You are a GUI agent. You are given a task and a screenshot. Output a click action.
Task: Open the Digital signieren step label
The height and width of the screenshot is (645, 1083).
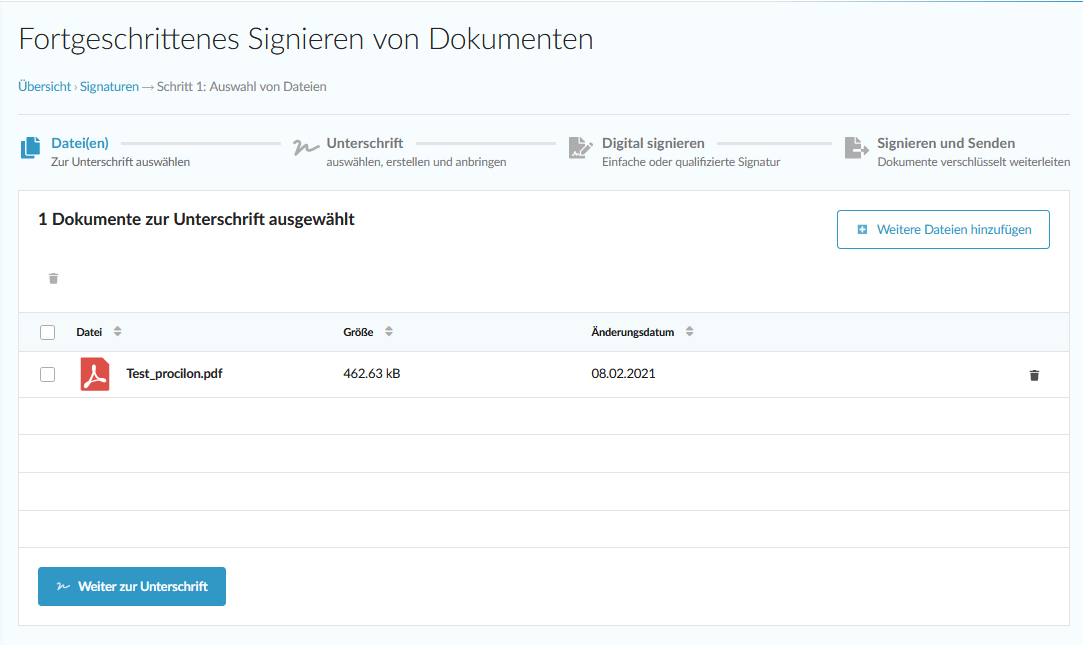[652, 143]
